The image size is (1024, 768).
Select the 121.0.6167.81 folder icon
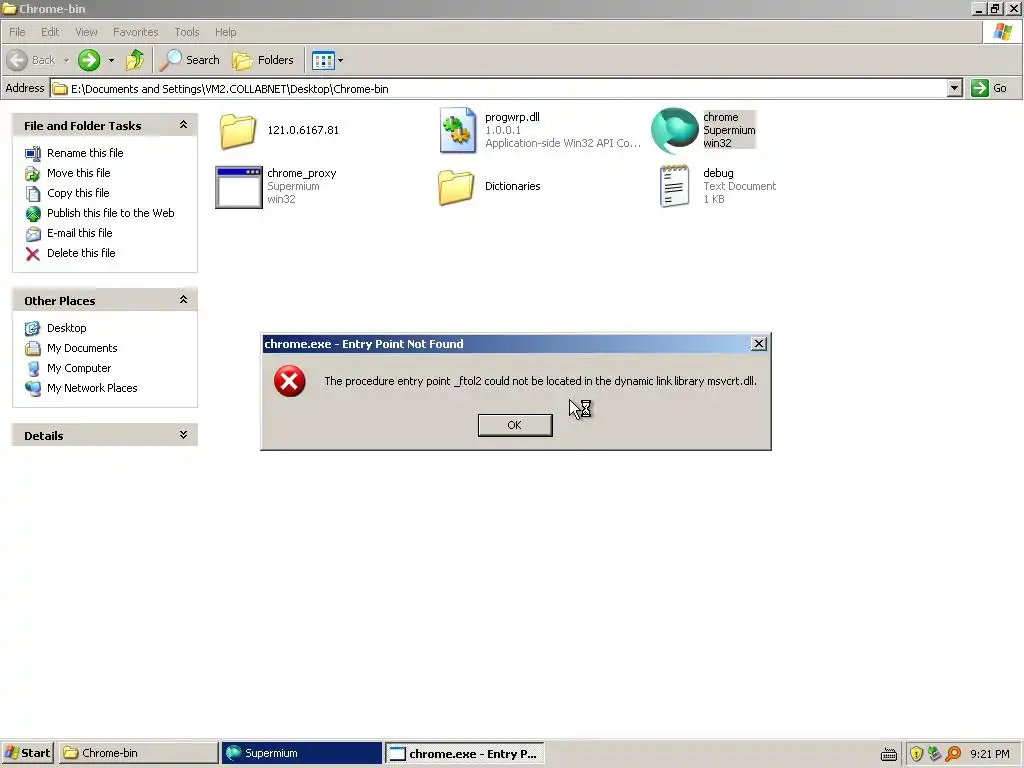pos(238,131)
